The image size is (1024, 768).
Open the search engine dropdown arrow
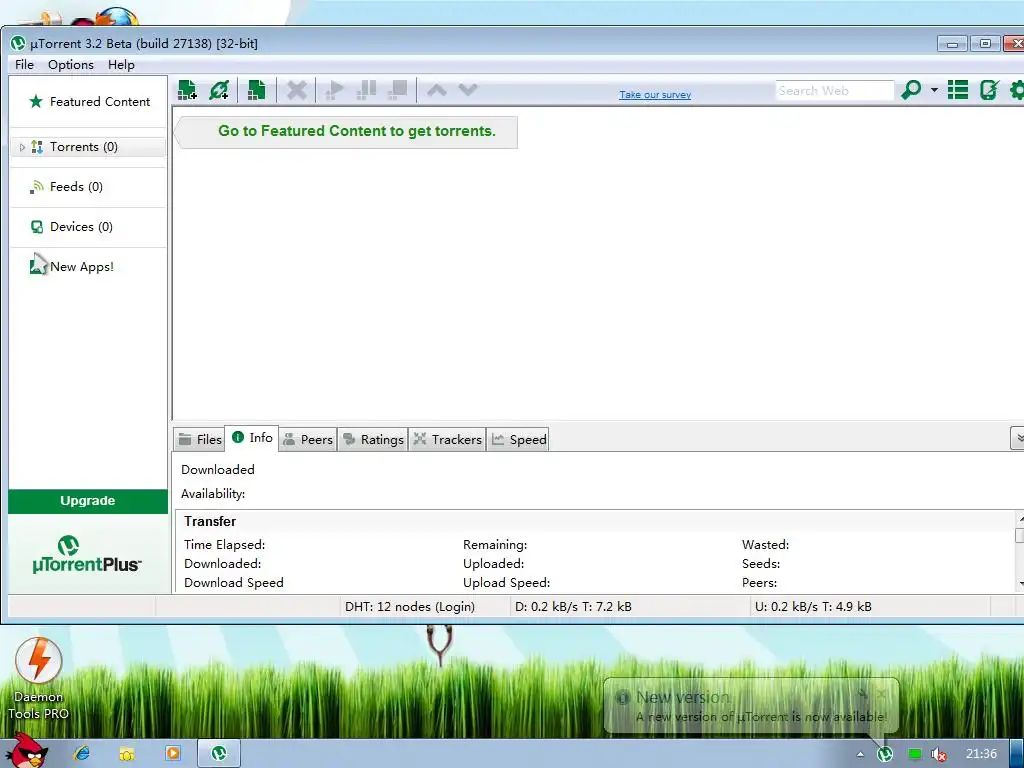[x=935, y=90]
